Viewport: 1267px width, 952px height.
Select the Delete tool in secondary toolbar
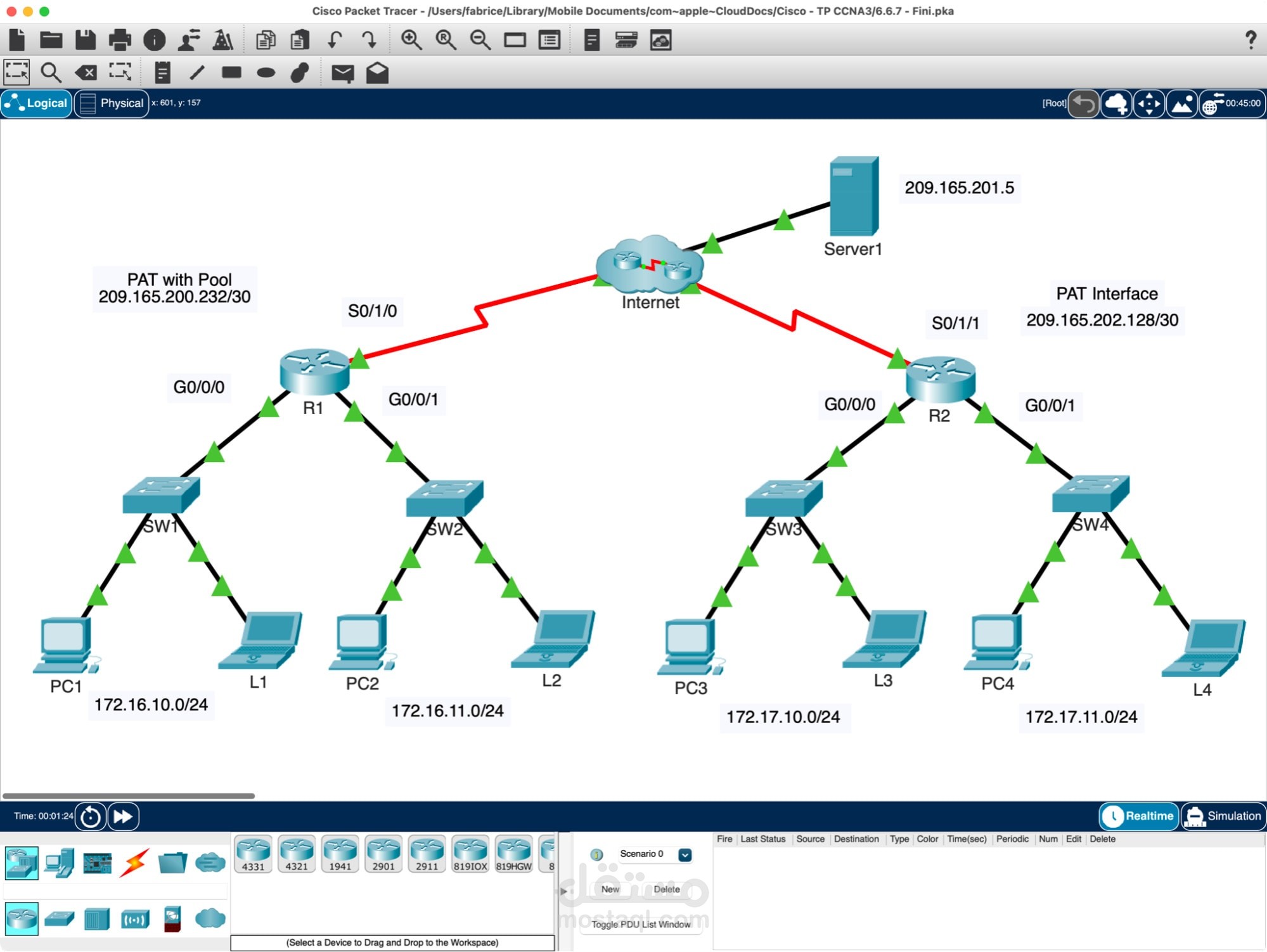pyautogui.click(x=86, y=72)
